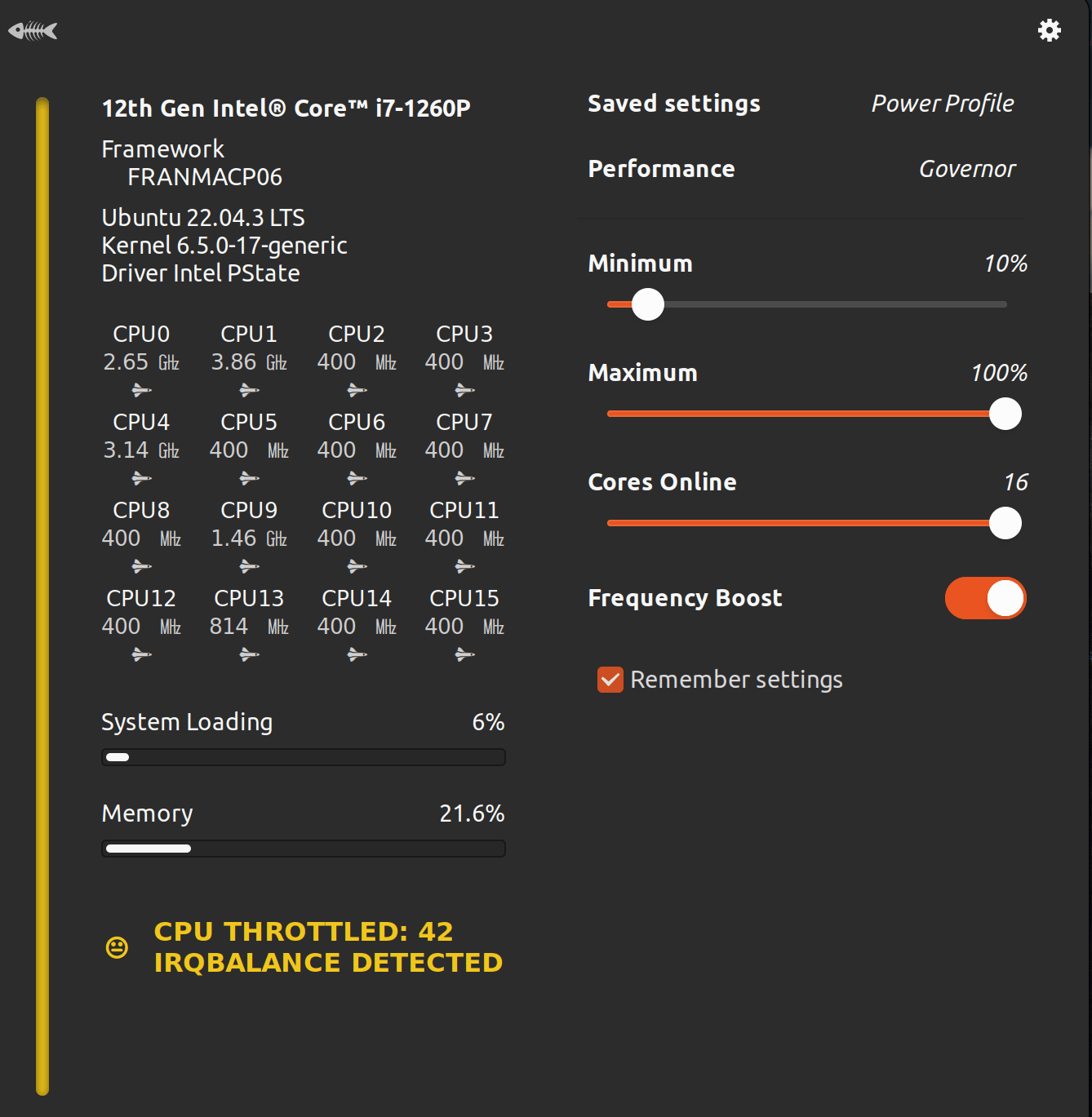Open the settings gear icon
Viewport: 1092px width, 1117px height.
(1050, 30)
